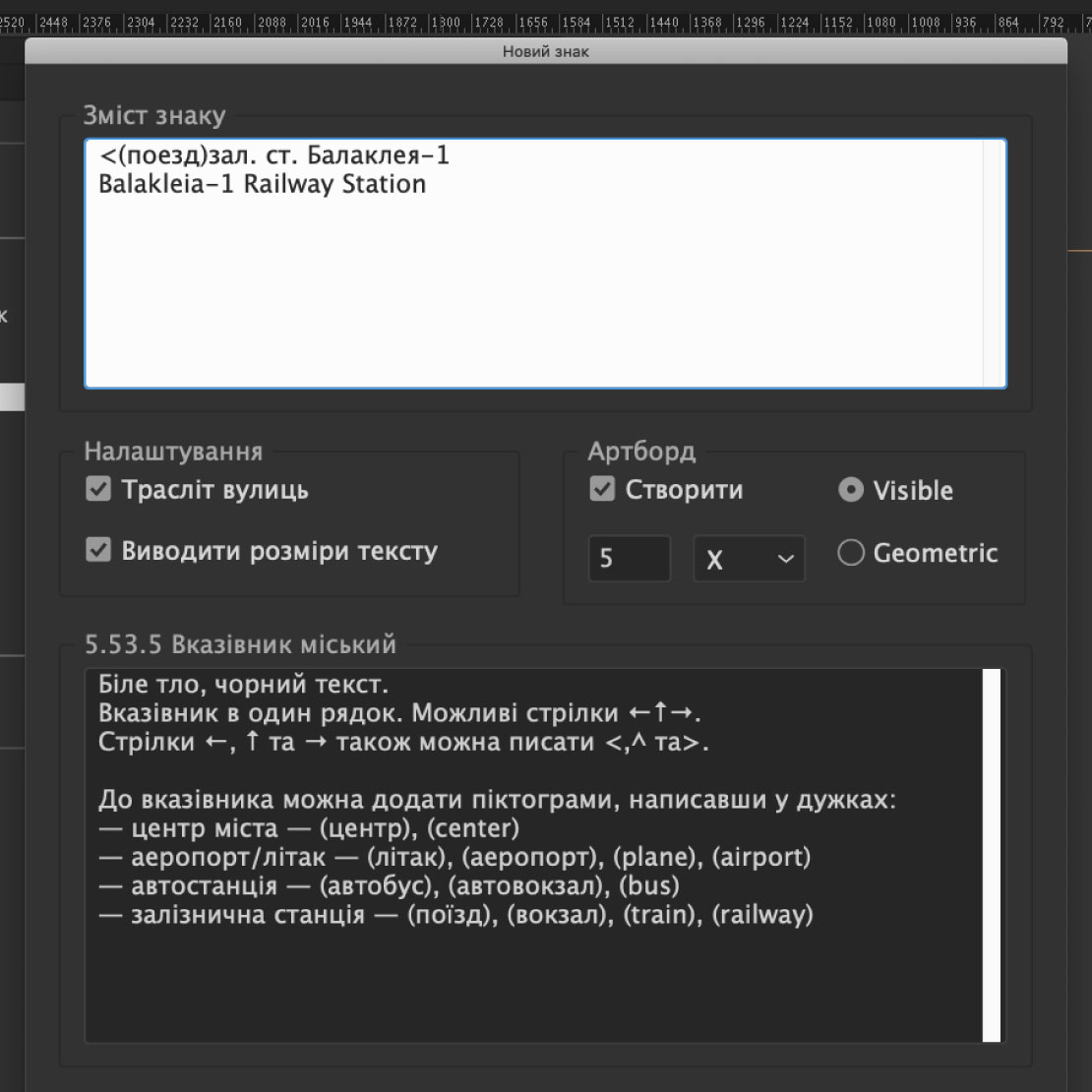
Task: Click the description panel's white scrollbar
Action: 991,854
